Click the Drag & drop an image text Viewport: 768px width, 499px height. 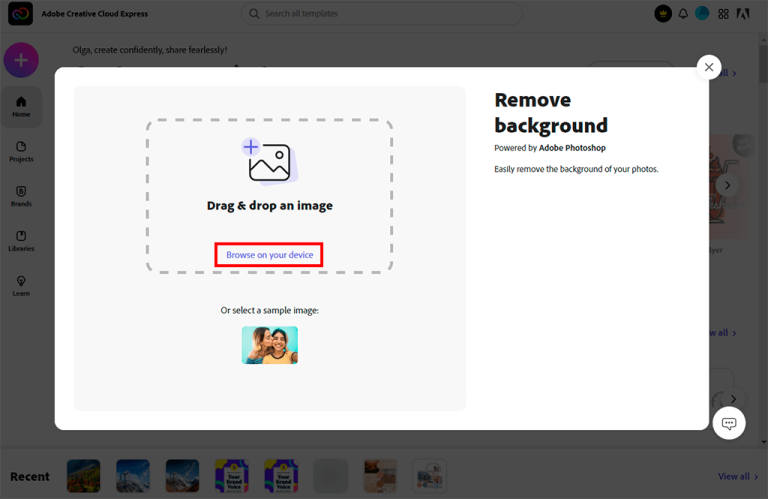click(269, 206)
